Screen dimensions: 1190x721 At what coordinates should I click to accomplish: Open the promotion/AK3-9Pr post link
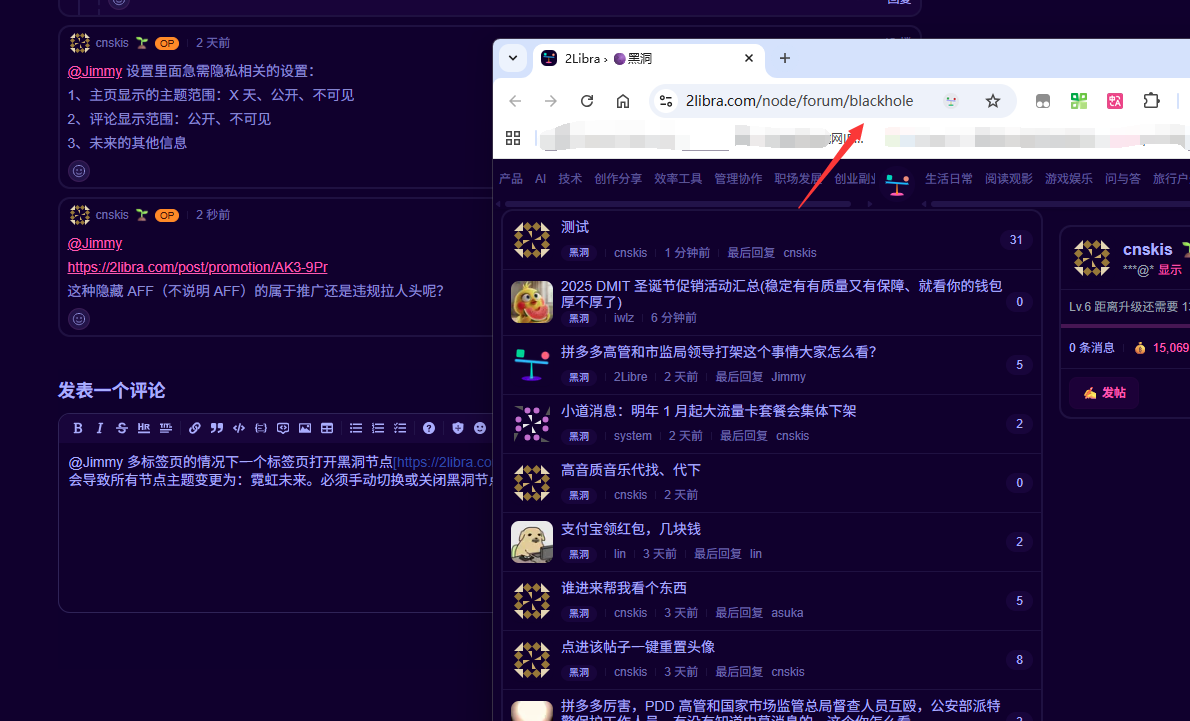[x=197, y=267]
